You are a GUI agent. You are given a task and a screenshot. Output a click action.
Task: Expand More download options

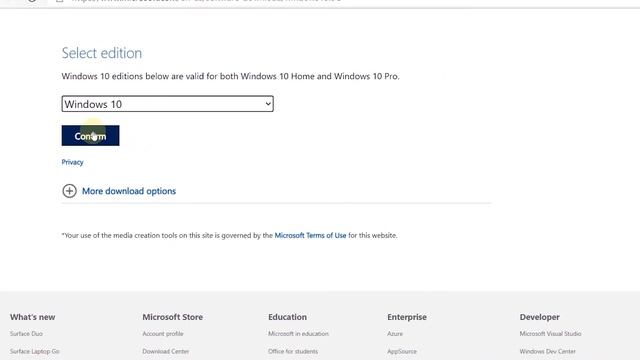click(129, 191)
